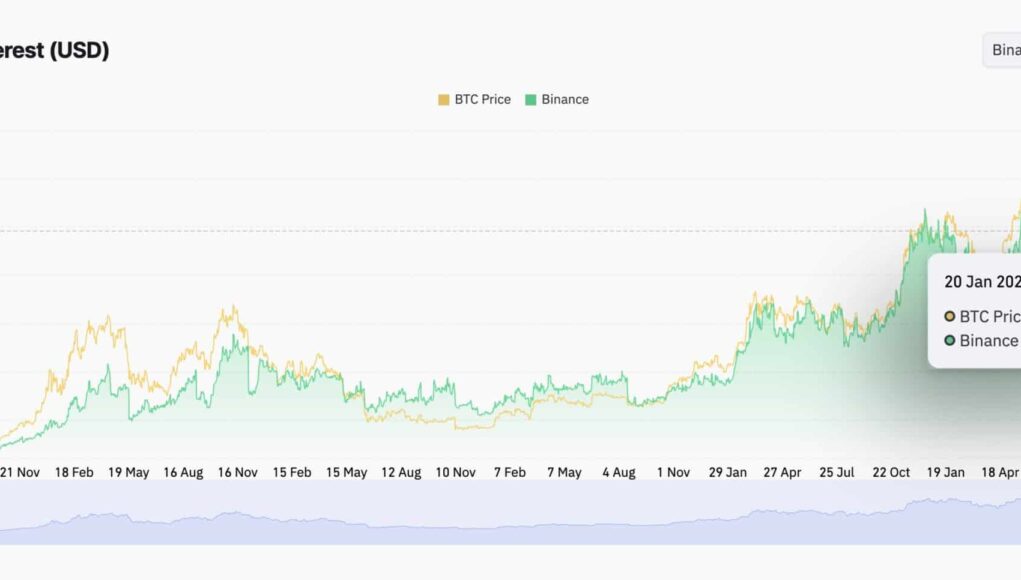Click the green Binance legend swatch
The image size is (1021, 580).
pos(531,99)
